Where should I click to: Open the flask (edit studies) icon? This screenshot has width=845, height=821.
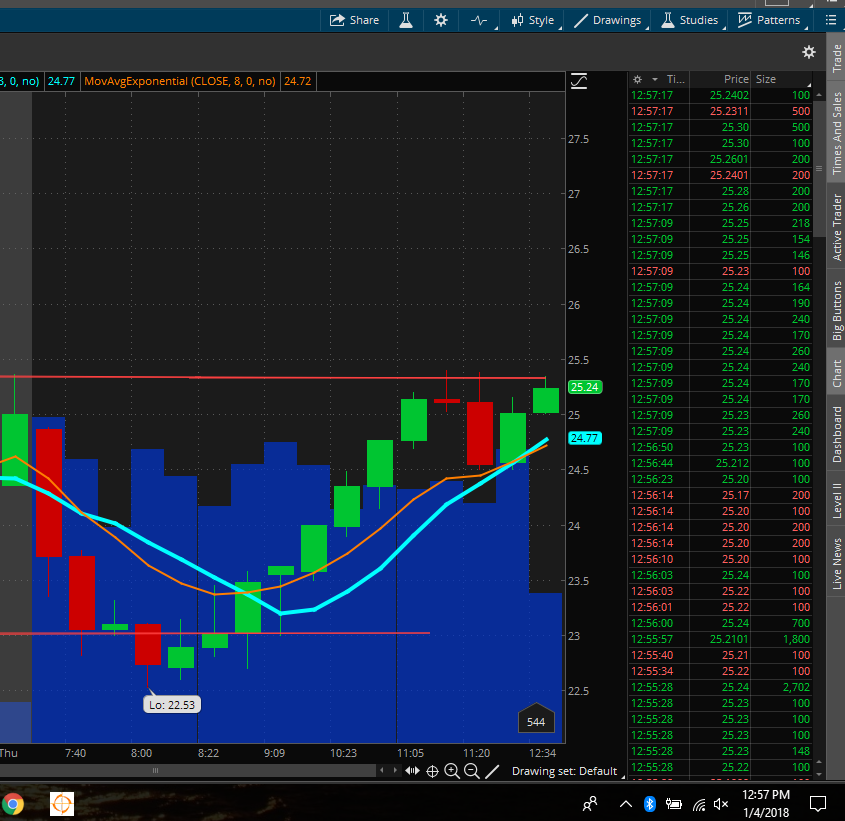coord(406,20)
